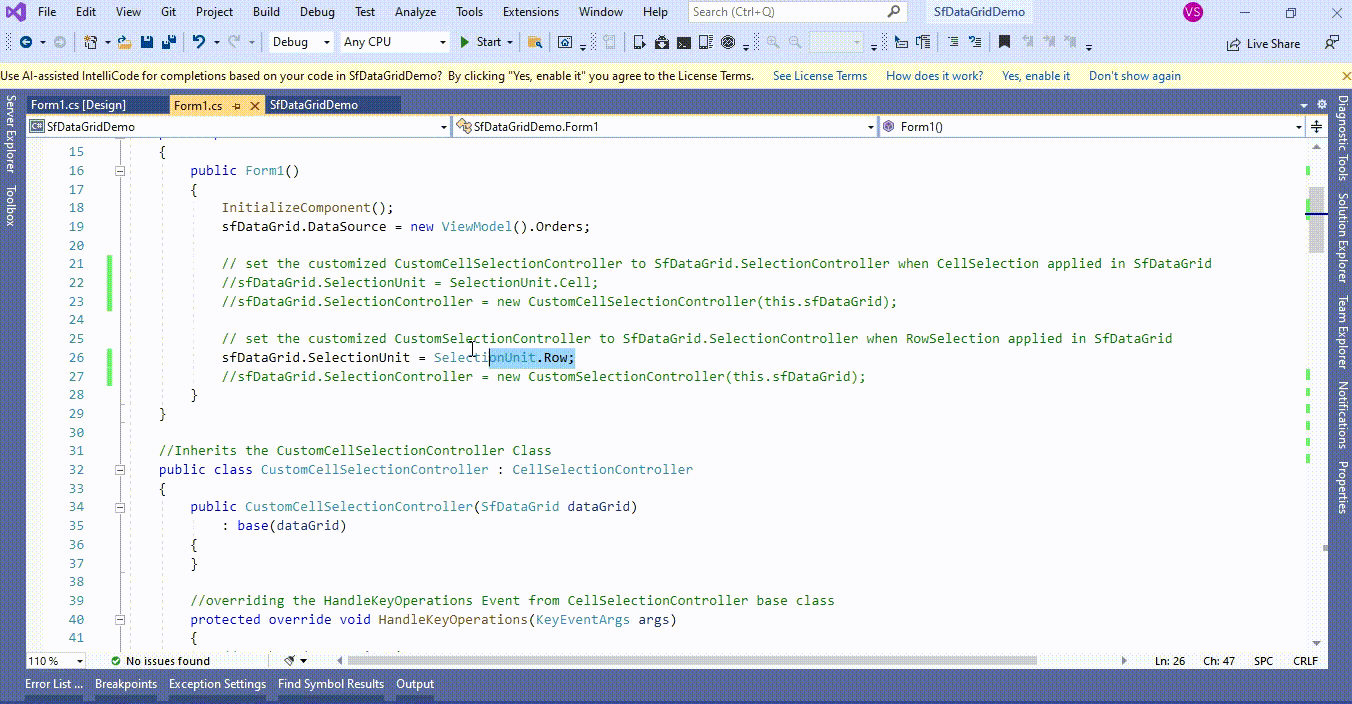The height and width of the screenshot is (704, 1352).
Task: Click the Save All double-disk icon
Action: coord(169,42)
